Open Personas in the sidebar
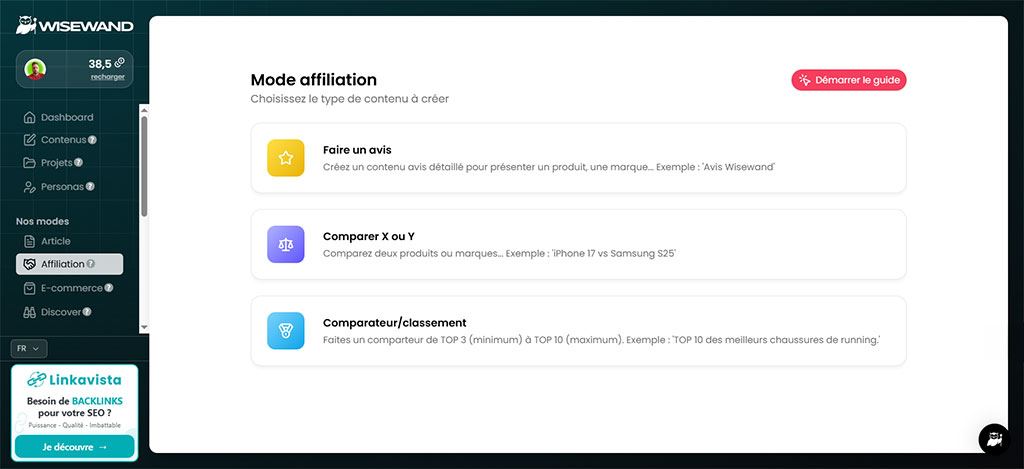 [63, 187]
